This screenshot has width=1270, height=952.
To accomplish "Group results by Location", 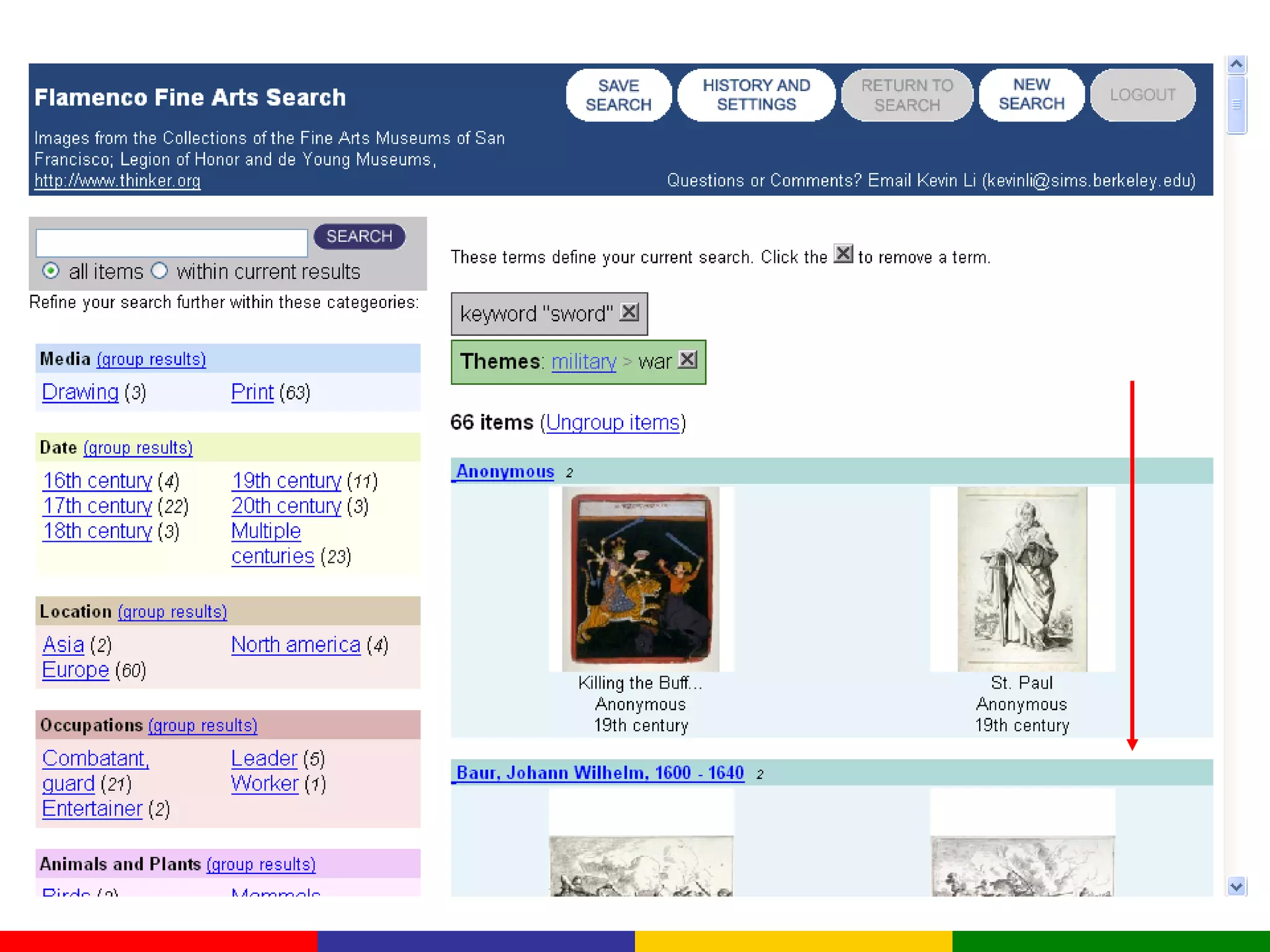I will (172, 612).
